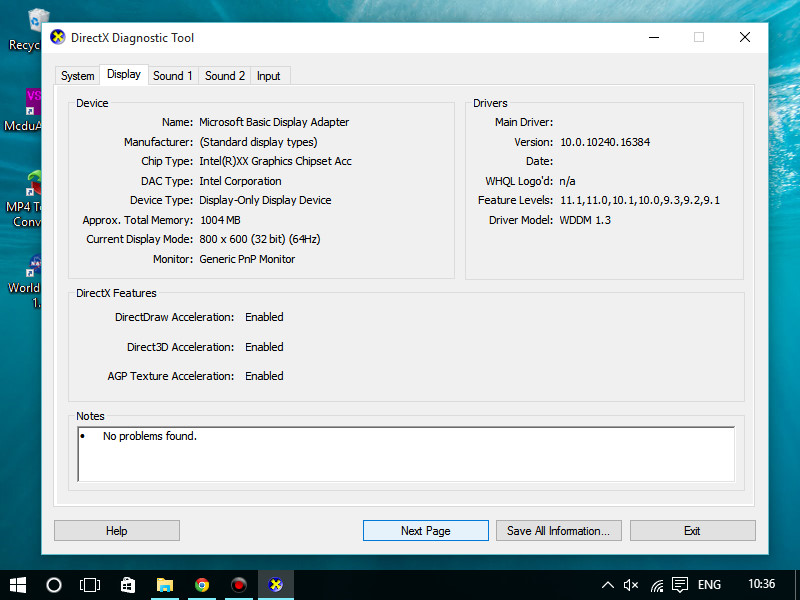This screenshot has height=600, width=800.
Task: Click 'Display-Only Display Device' value
Action: point(265,200)
